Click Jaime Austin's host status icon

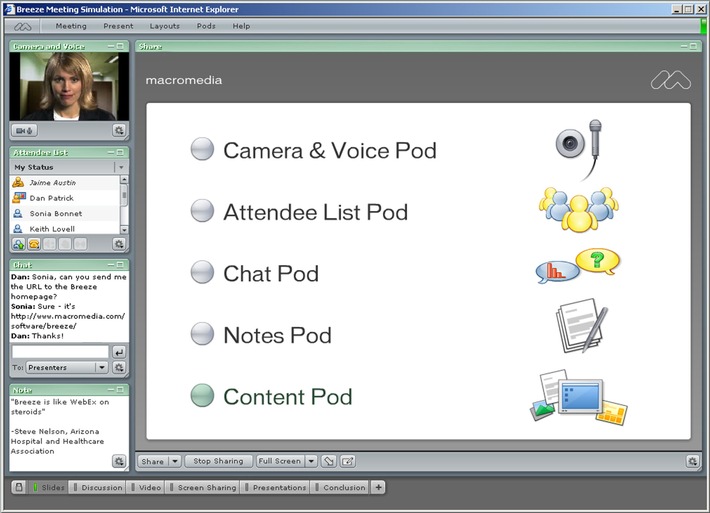point(18,182)
